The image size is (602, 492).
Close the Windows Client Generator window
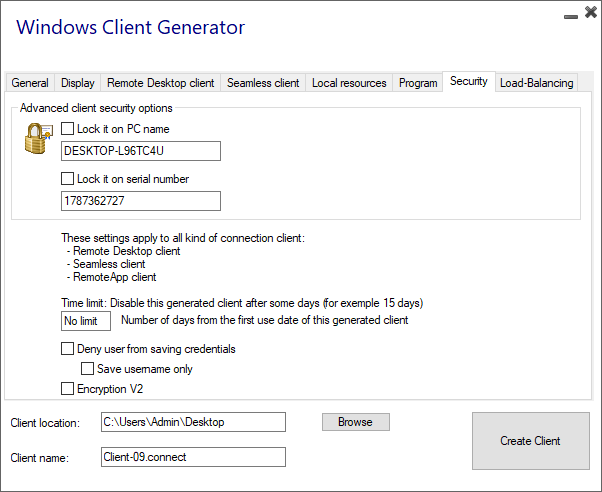(x=589, y=13)
